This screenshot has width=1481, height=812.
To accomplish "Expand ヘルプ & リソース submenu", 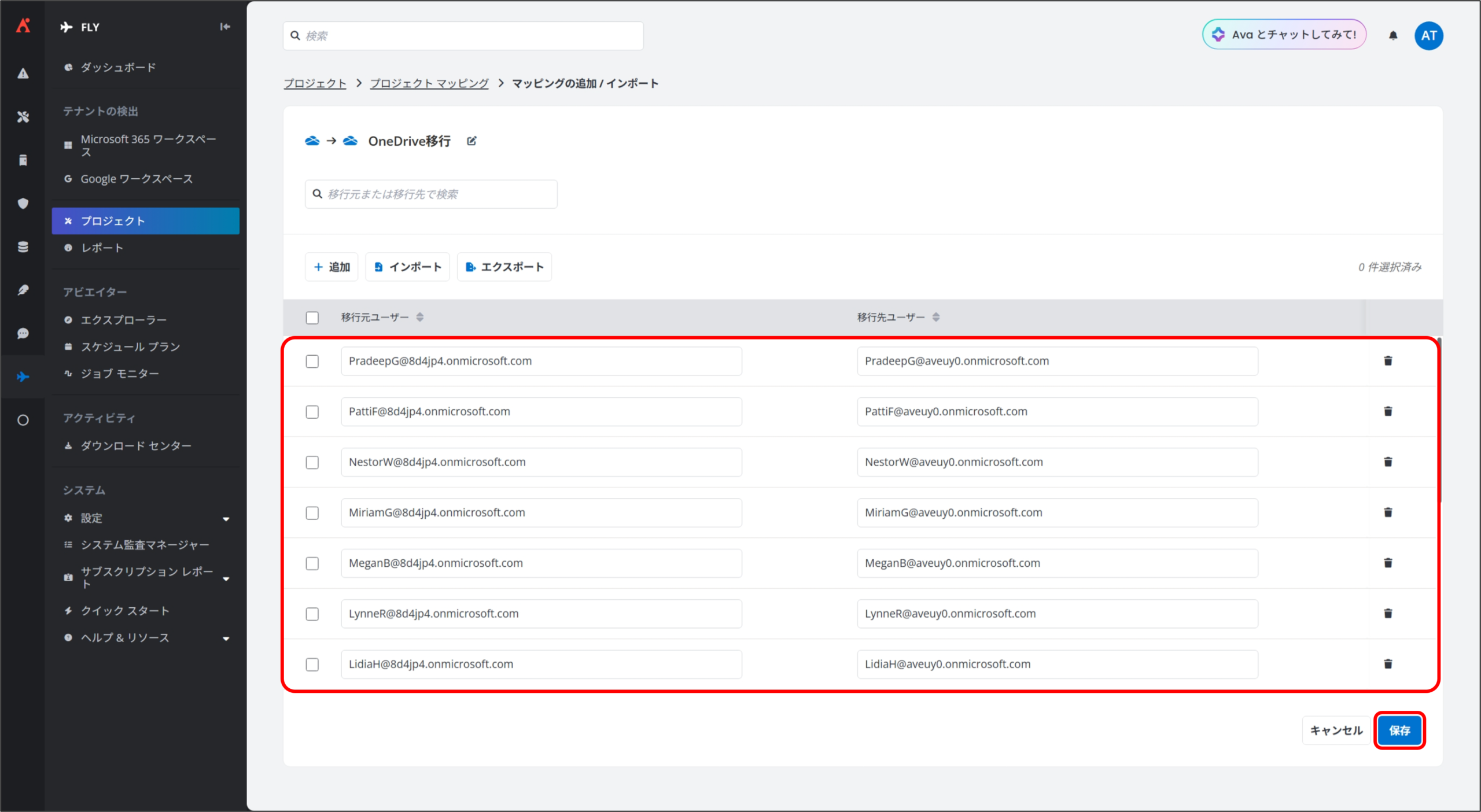I will 226,638.
